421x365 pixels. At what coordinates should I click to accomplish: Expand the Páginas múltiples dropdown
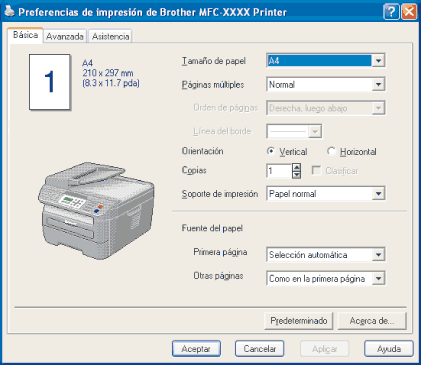point(326,84)
